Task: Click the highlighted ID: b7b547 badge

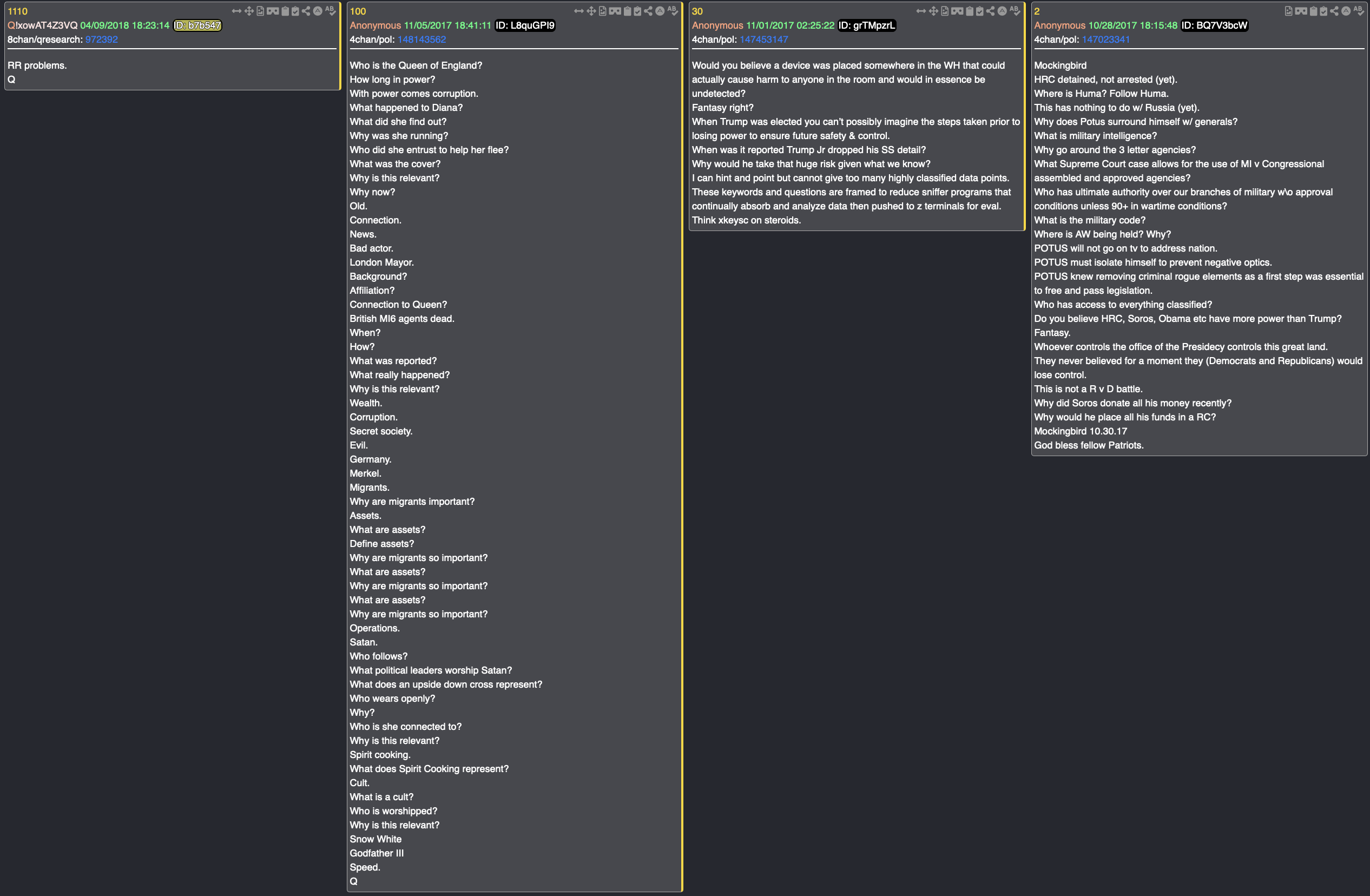Action: (x=197, y=25)
